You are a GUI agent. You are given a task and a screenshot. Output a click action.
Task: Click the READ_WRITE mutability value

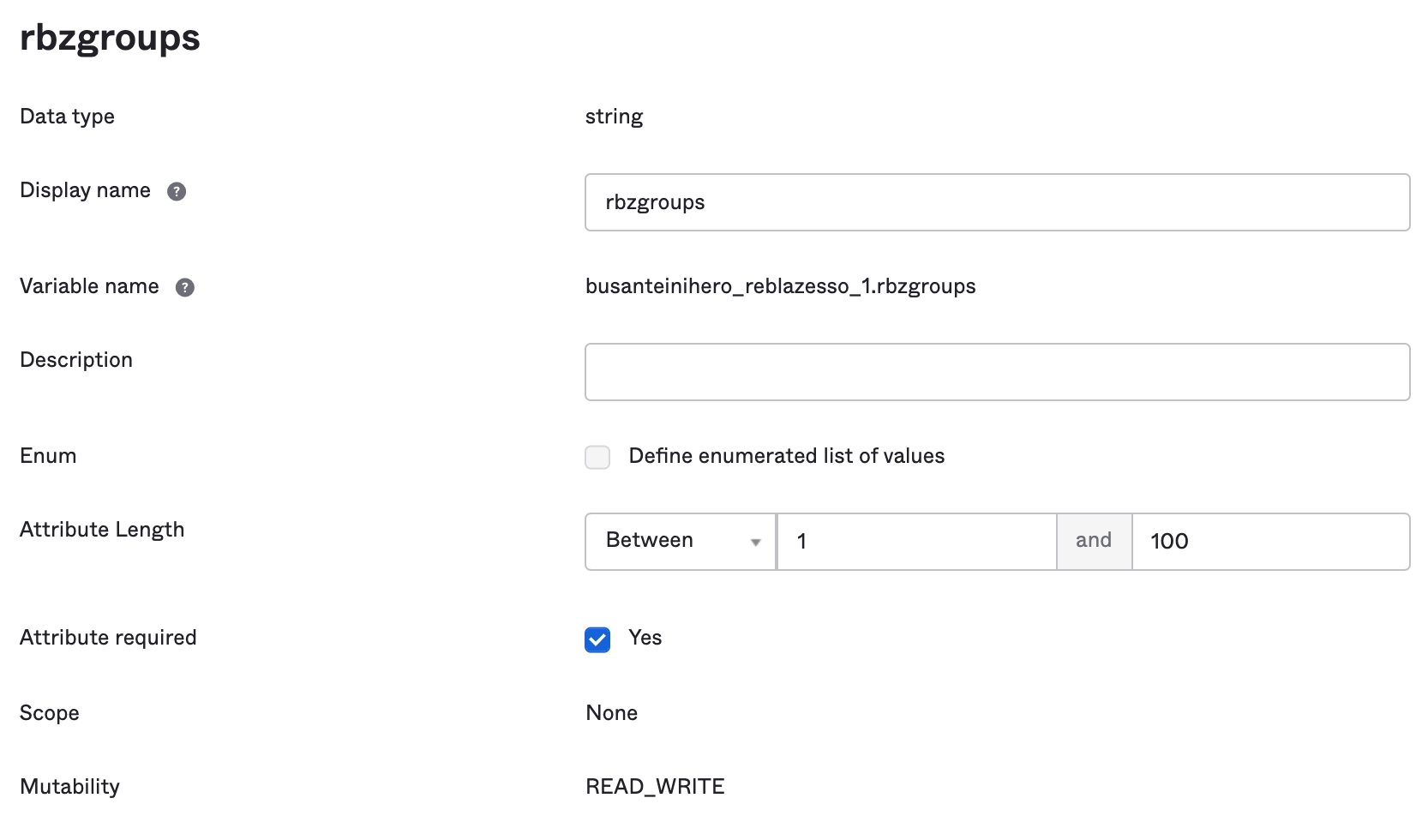pyautogui.click(x=655, y=787)
